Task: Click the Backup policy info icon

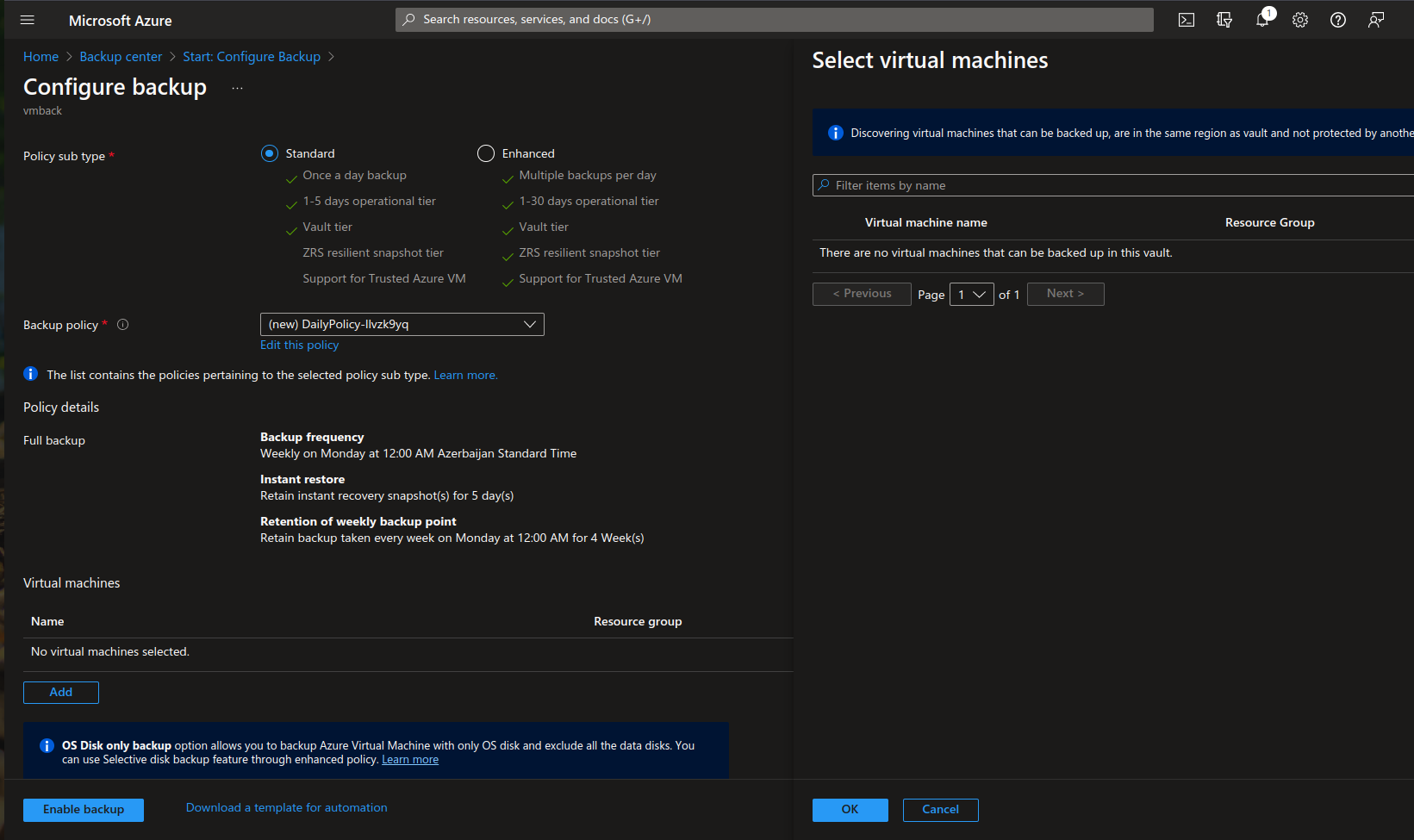Action: click(122, 325)
